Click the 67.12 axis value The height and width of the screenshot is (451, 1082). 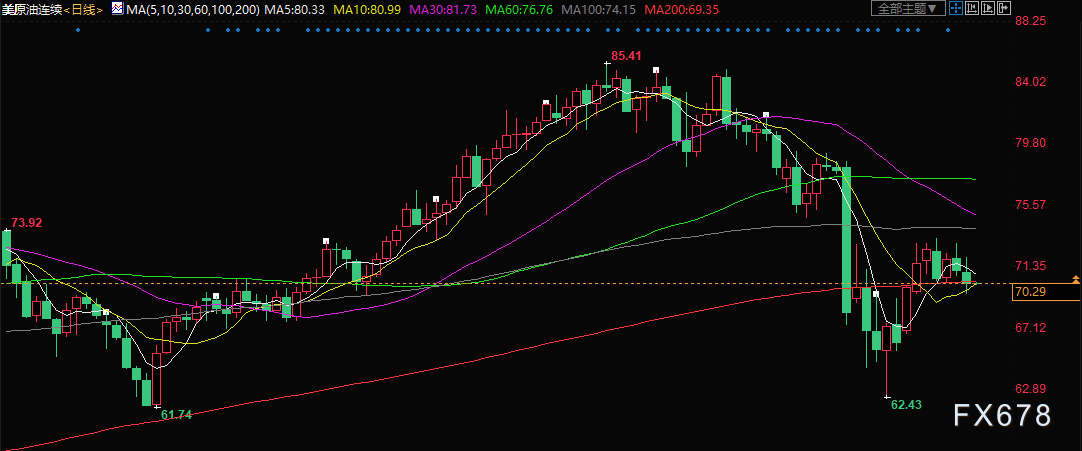[1031, 327]
